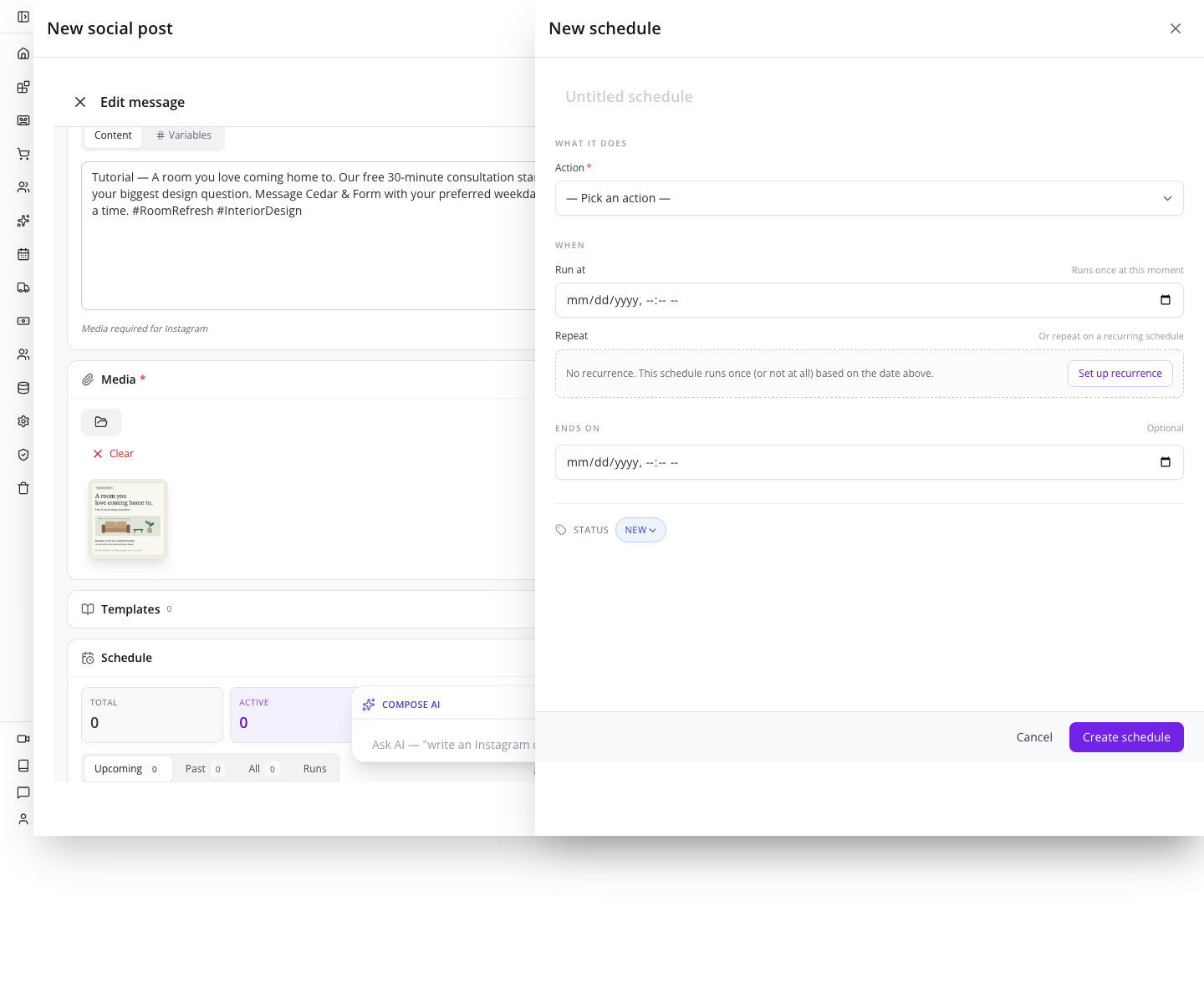Open the ID card icon in sidebar
Viewport: 1204px width, 1003px height.
(23, 120)
